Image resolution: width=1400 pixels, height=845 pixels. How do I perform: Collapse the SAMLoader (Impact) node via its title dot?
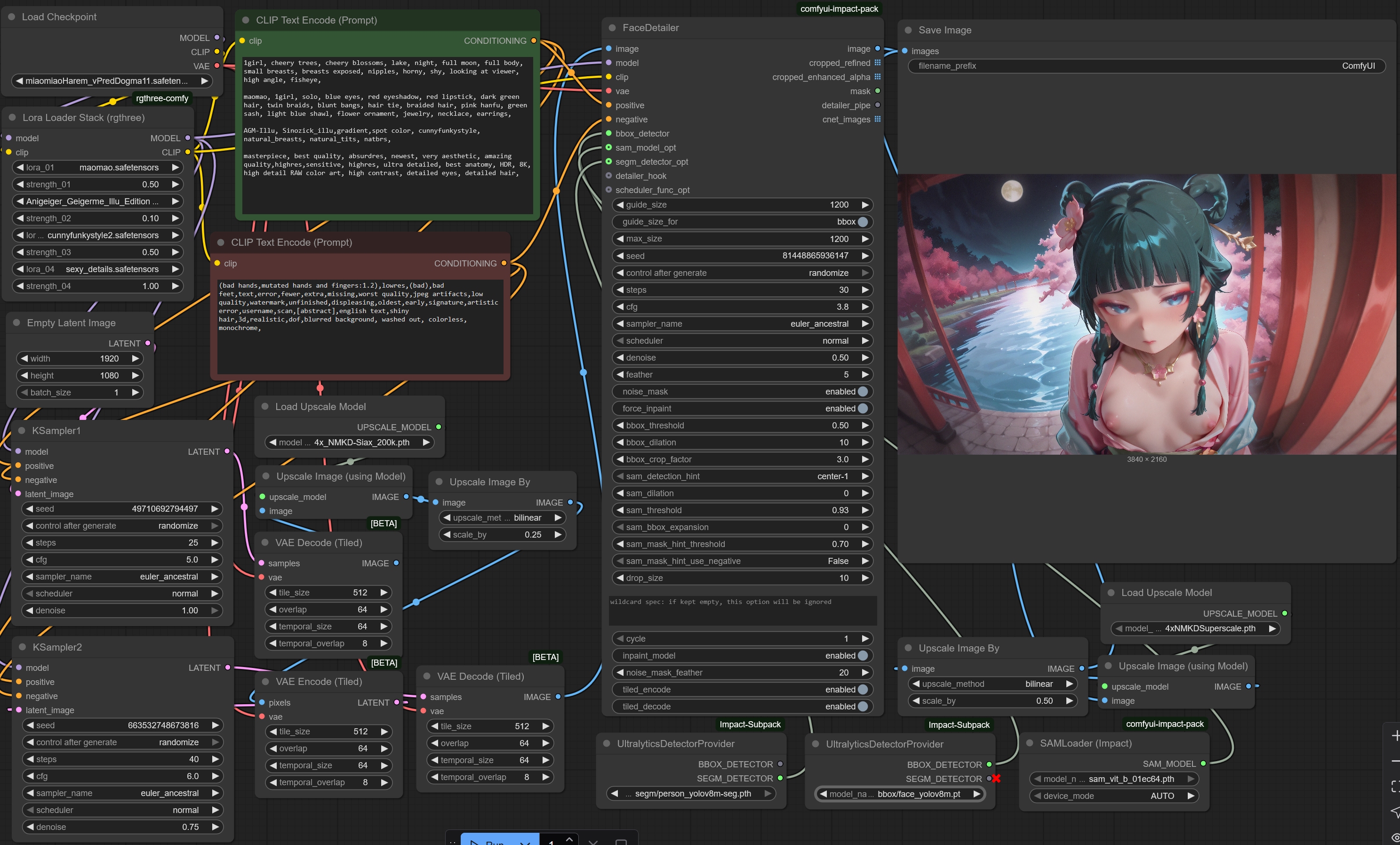(1030, 743)
